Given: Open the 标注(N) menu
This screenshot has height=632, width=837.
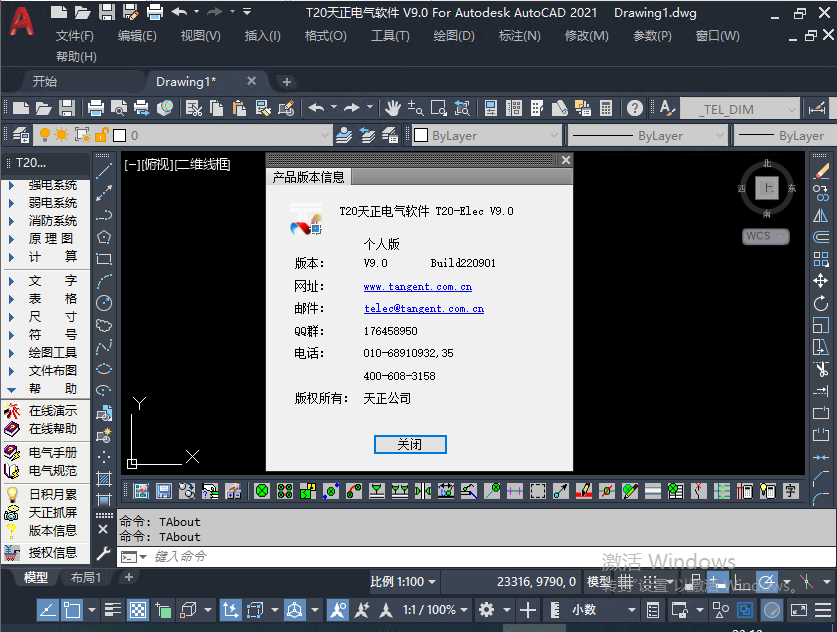Looking at the screenshot, I should (519, 36).
